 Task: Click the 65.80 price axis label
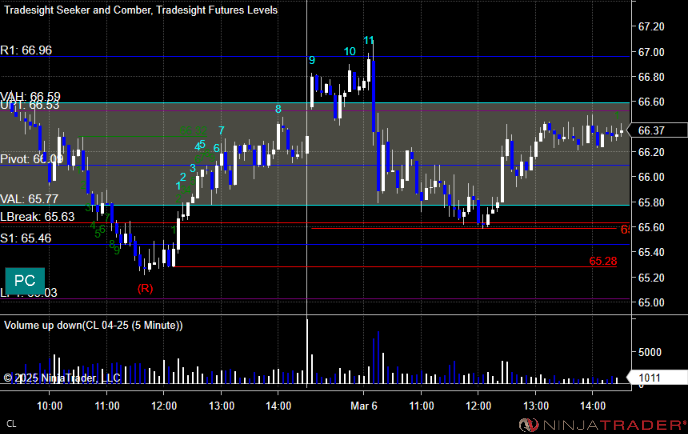coord(651,202)
